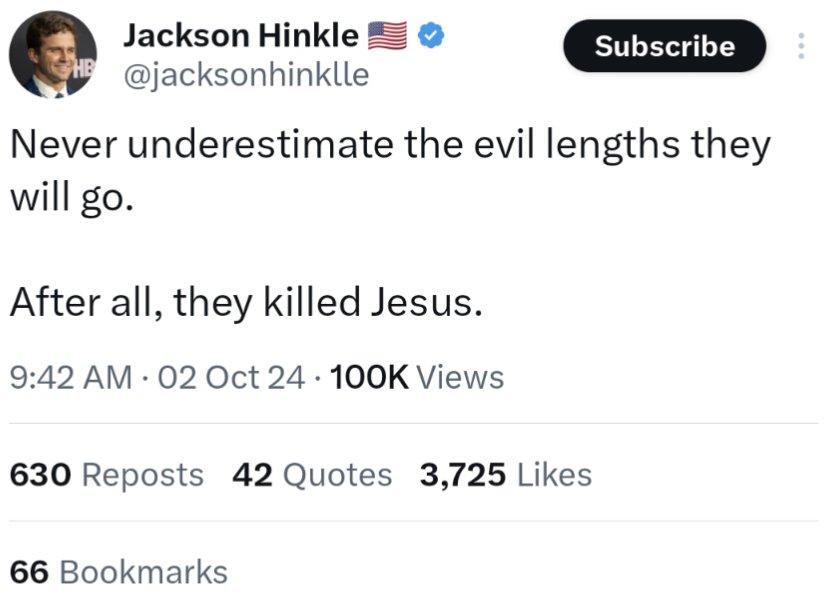Visit the @jacksonhinklle handle
Image resolution: width=828 pixels, height=601 pixels.
point(246,74)
